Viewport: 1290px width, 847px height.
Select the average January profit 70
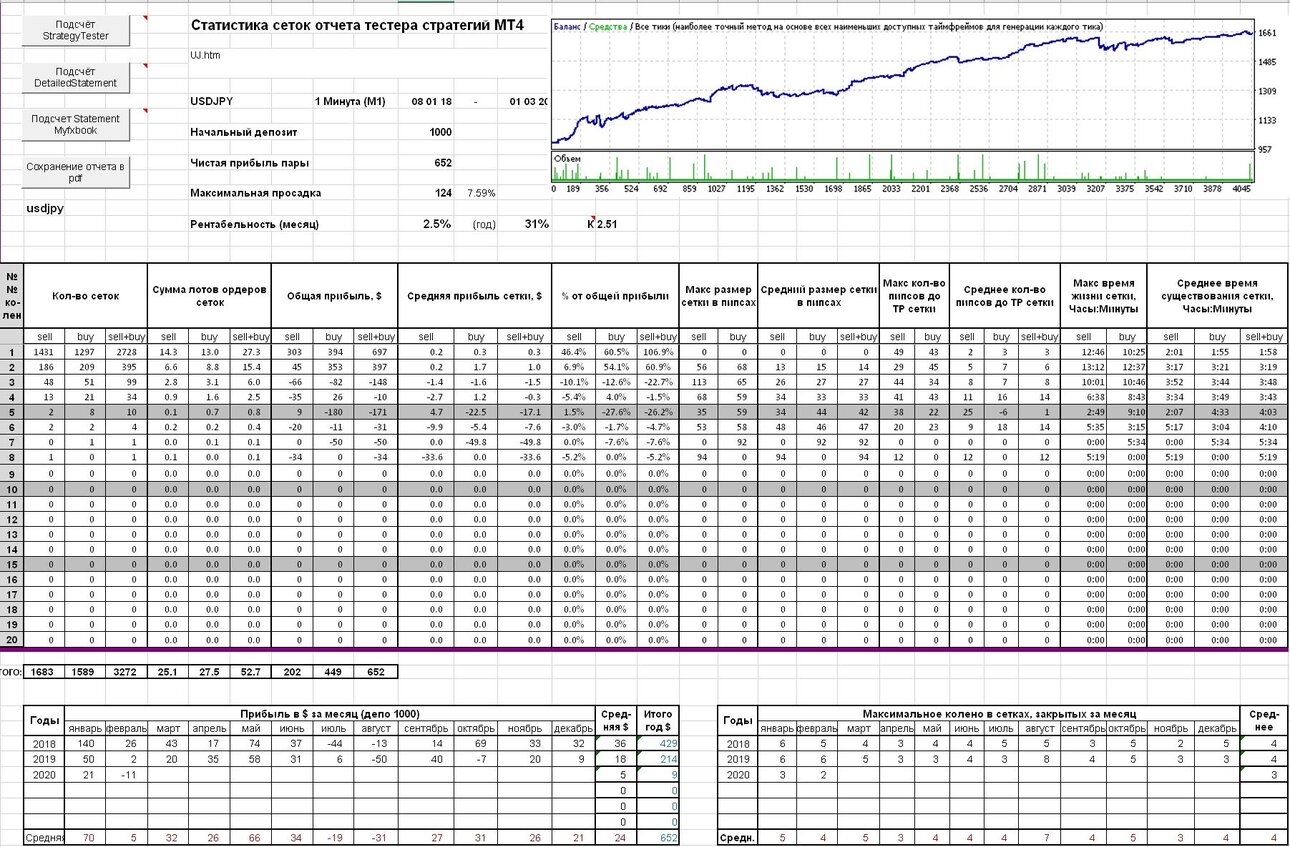(x=86, y=837)
